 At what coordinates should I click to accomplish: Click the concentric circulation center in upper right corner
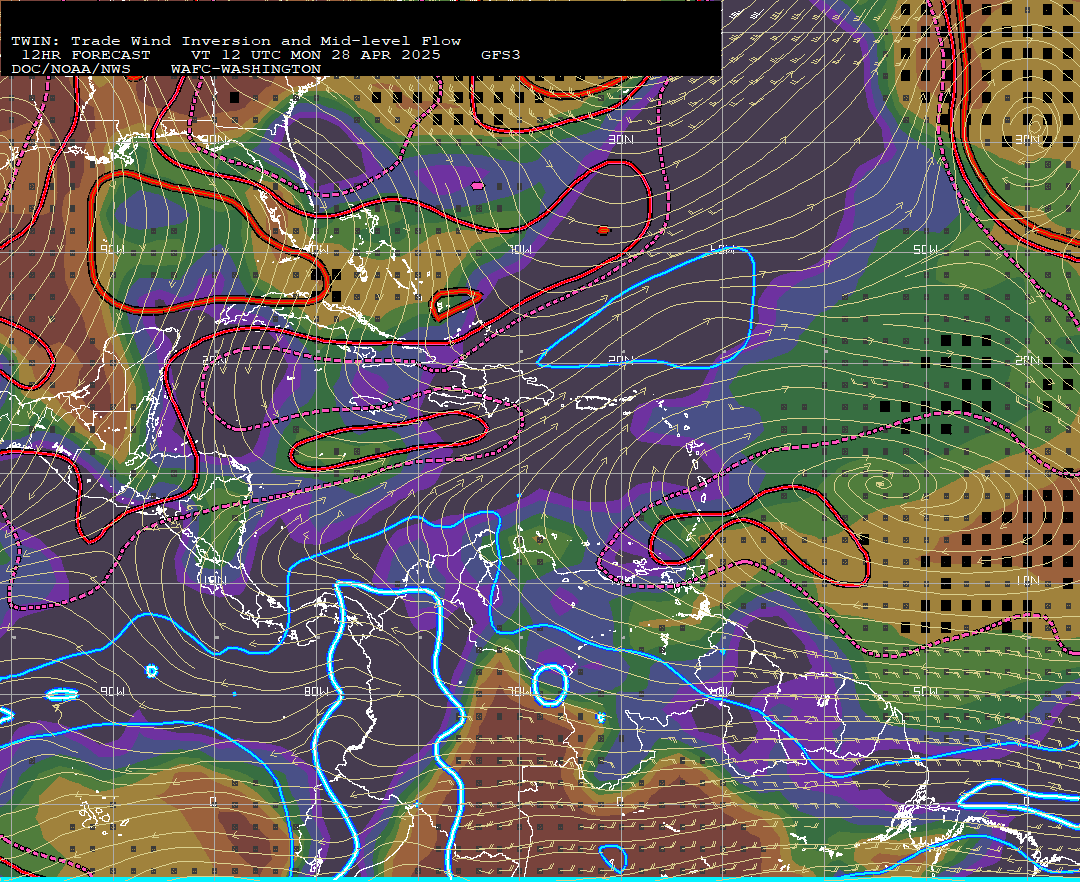point(1034,125)
